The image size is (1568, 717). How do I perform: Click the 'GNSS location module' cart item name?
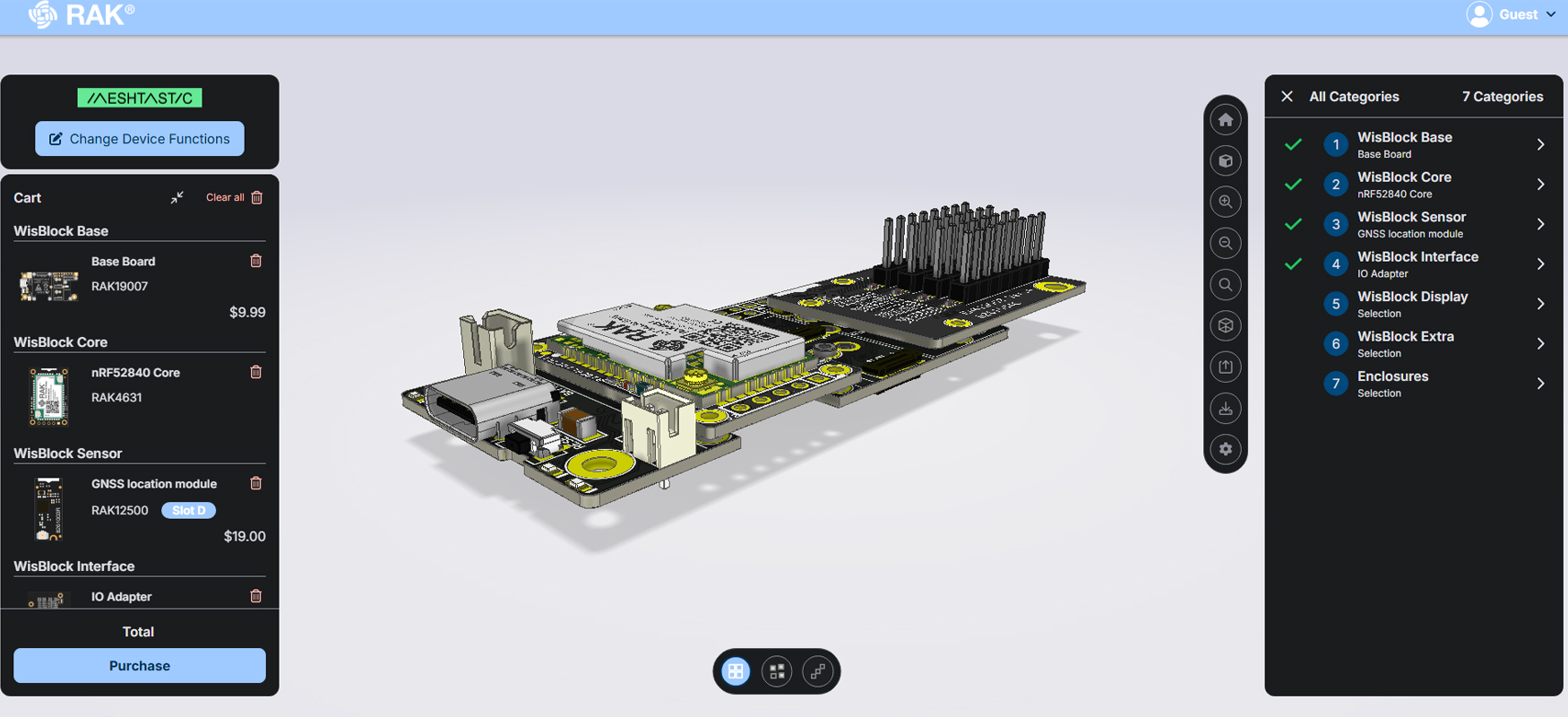tap(154, 484)
